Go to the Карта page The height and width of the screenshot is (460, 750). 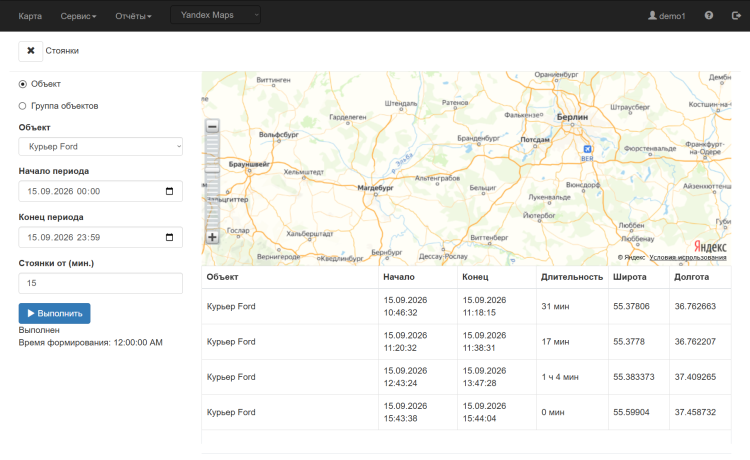pyautogui.click(x=30, y=16)
